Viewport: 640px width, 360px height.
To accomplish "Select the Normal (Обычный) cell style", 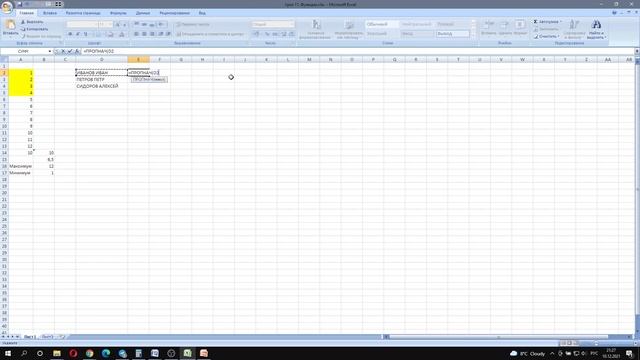I will [x=381, y=24].
